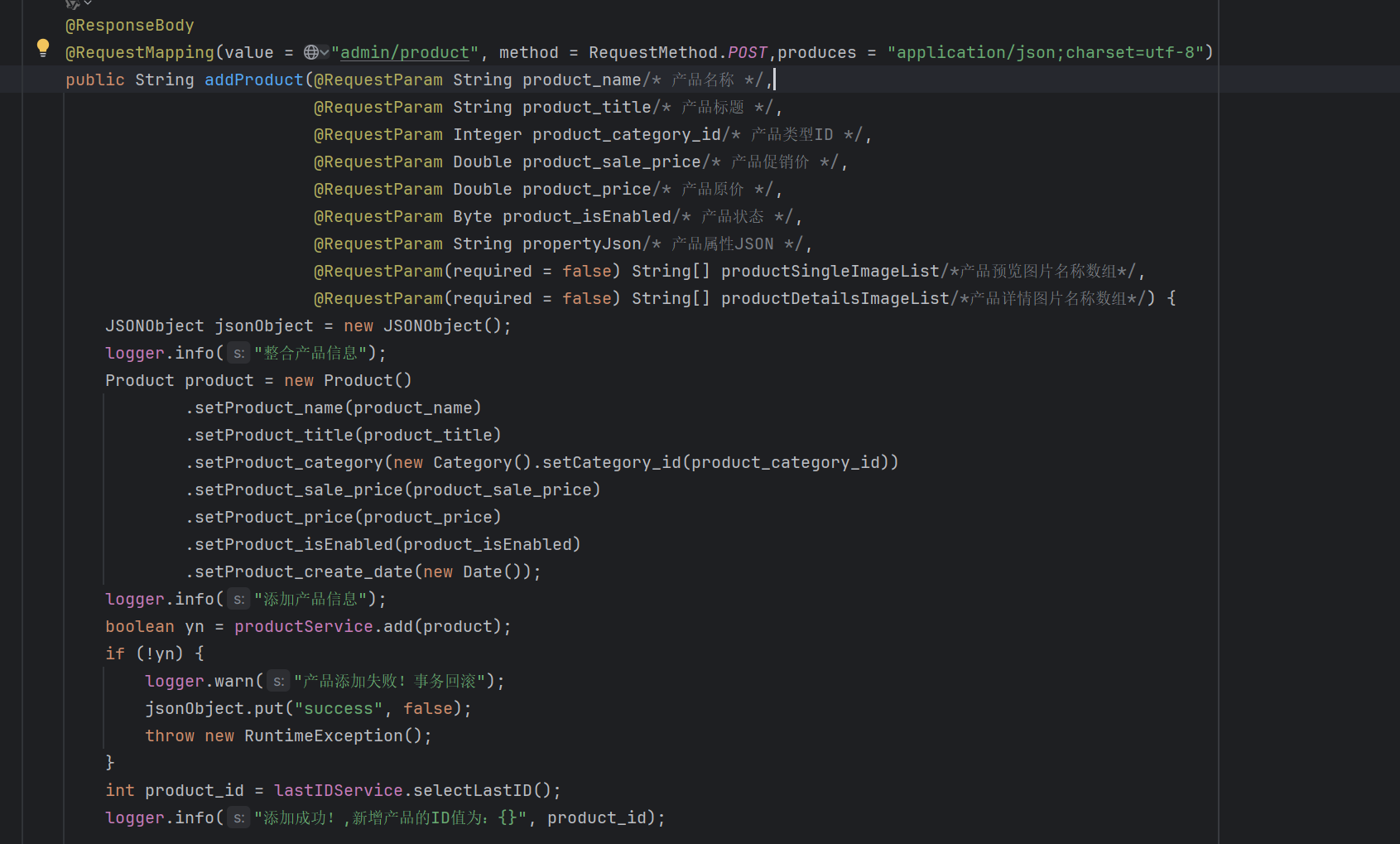Click the RuntimeException class name
Viewport: 1400px width, 844px height.
tap(323, 735)
